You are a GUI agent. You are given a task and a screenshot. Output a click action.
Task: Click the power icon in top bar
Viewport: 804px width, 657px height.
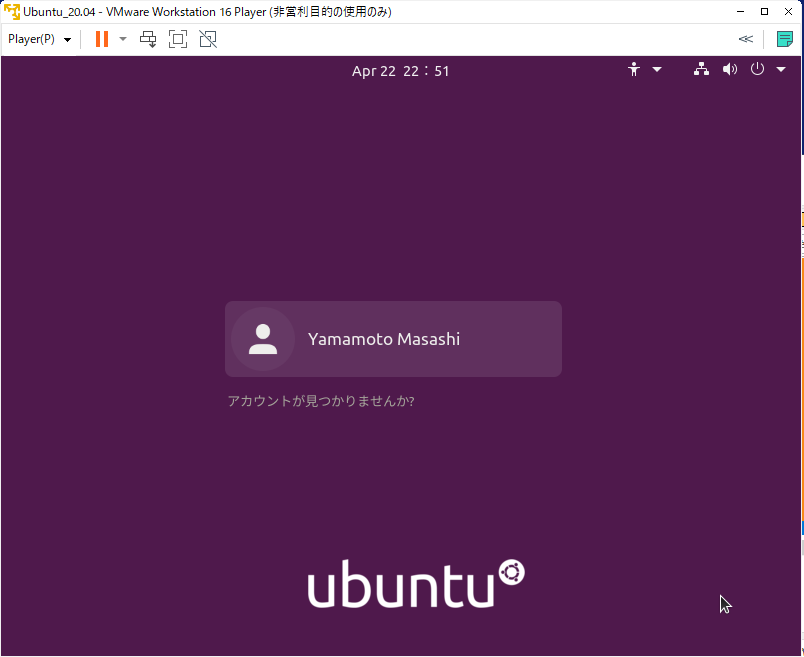(x=757, y=69)
